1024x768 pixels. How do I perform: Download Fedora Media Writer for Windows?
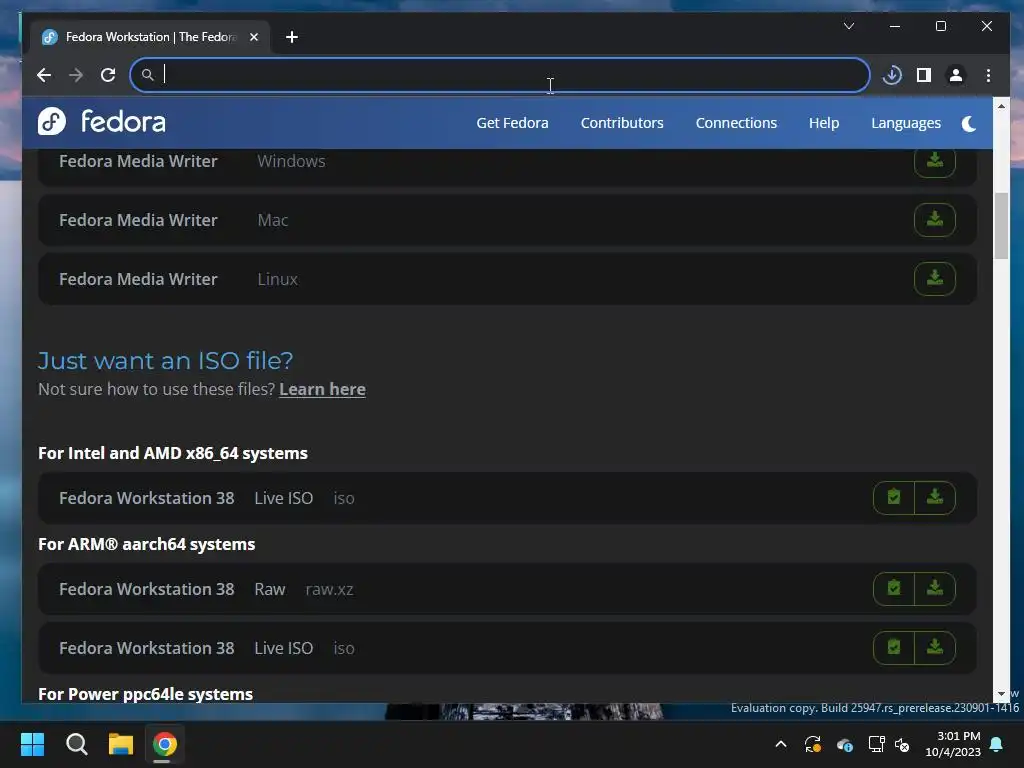point(935,161)
